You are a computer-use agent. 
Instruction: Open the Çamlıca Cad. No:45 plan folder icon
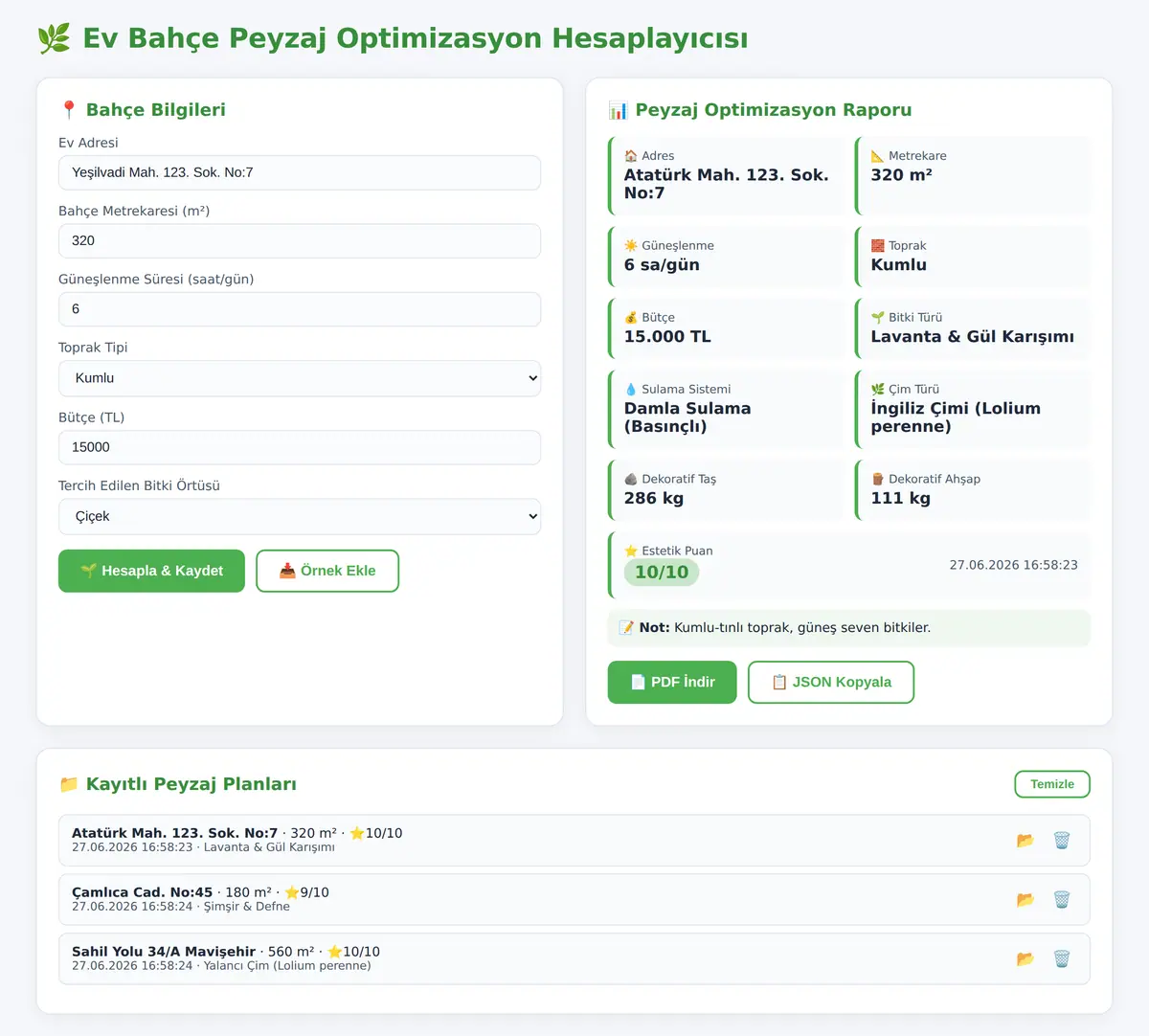pyautogui.click(x=1025, y=900)
